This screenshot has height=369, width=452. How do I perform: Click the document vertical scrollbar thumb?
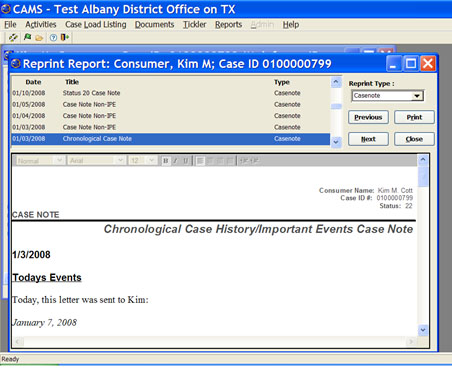423,176
